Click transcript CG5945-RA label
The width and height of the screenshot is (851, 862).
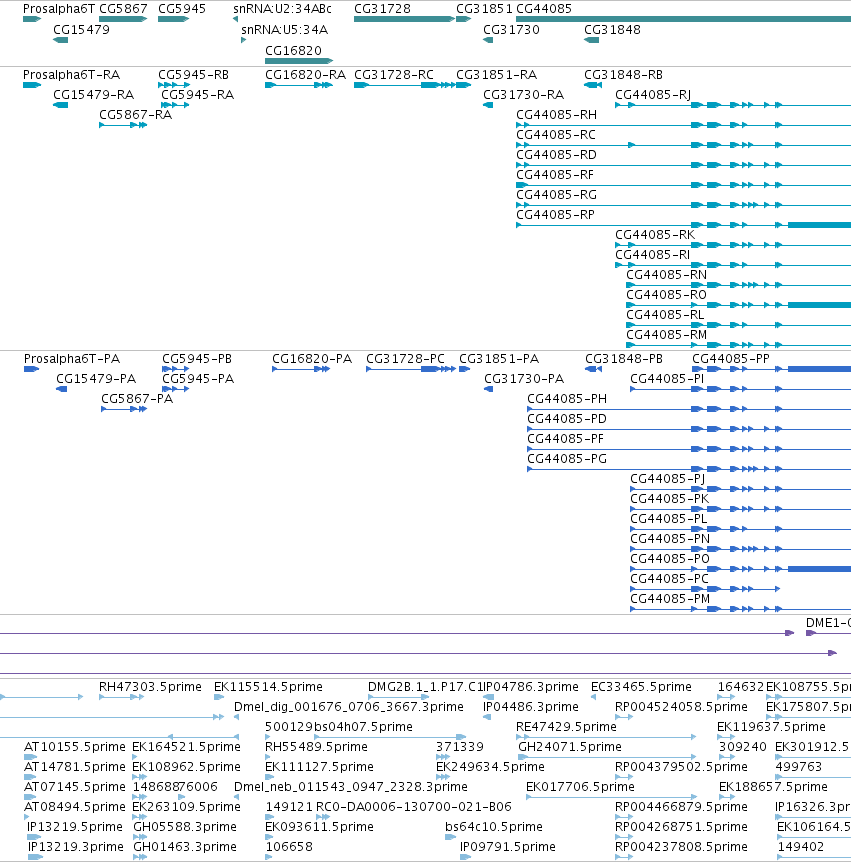198,95
